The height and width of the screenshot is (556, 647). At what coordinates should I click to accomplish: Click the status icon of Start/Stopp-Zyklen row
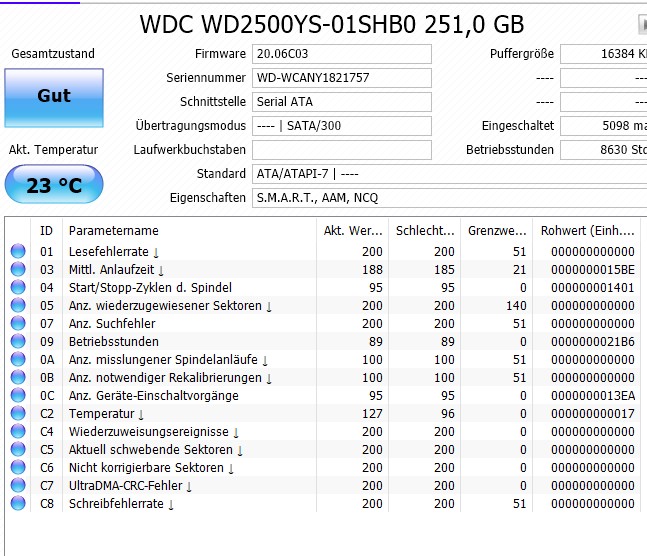tap(18, 287)
